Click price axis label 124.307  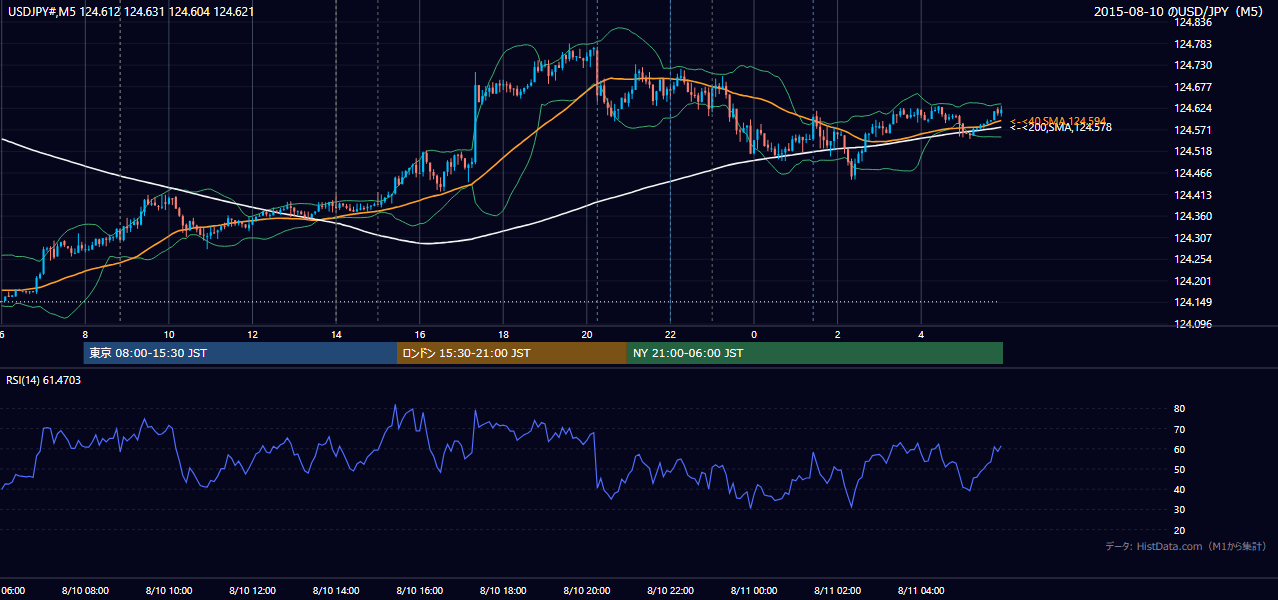1195,238
